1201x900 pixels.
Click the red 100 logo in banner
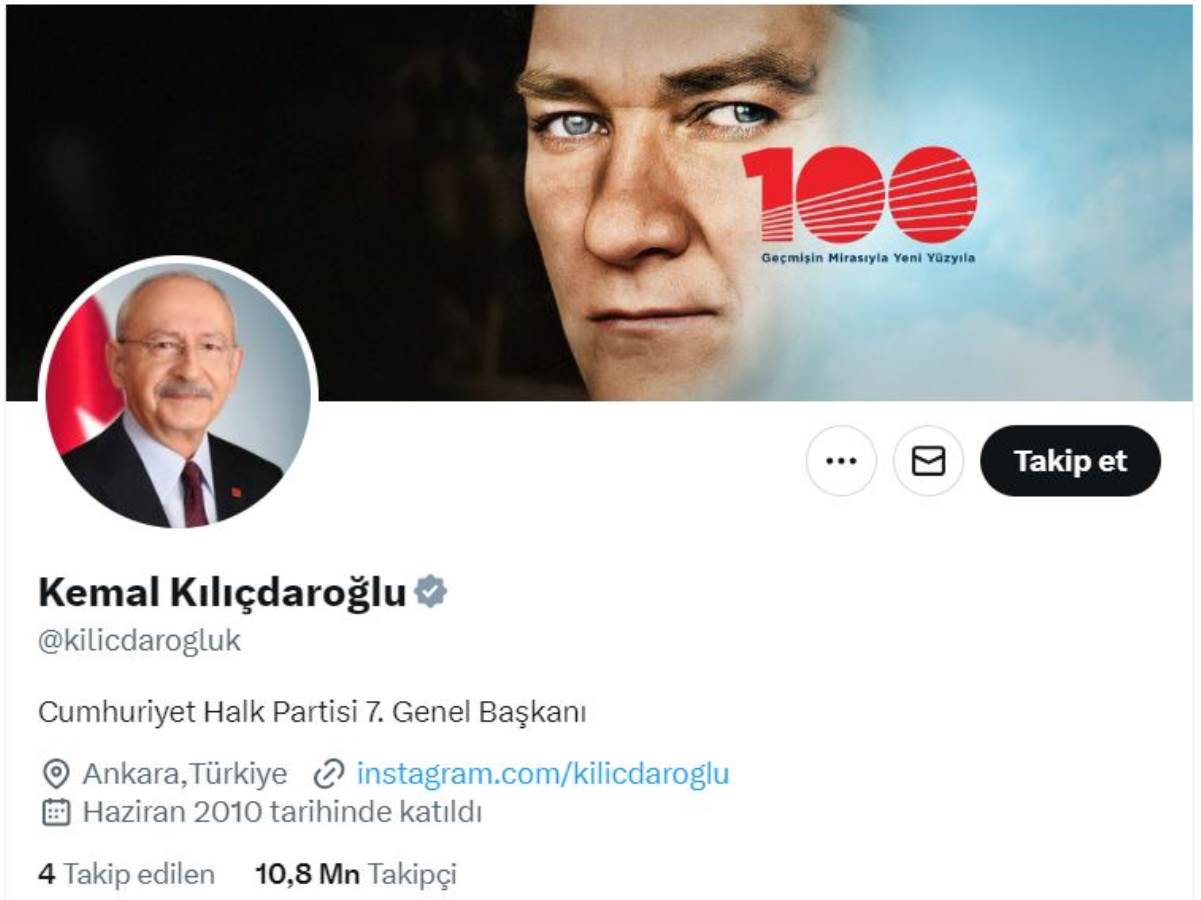(859, 194)
